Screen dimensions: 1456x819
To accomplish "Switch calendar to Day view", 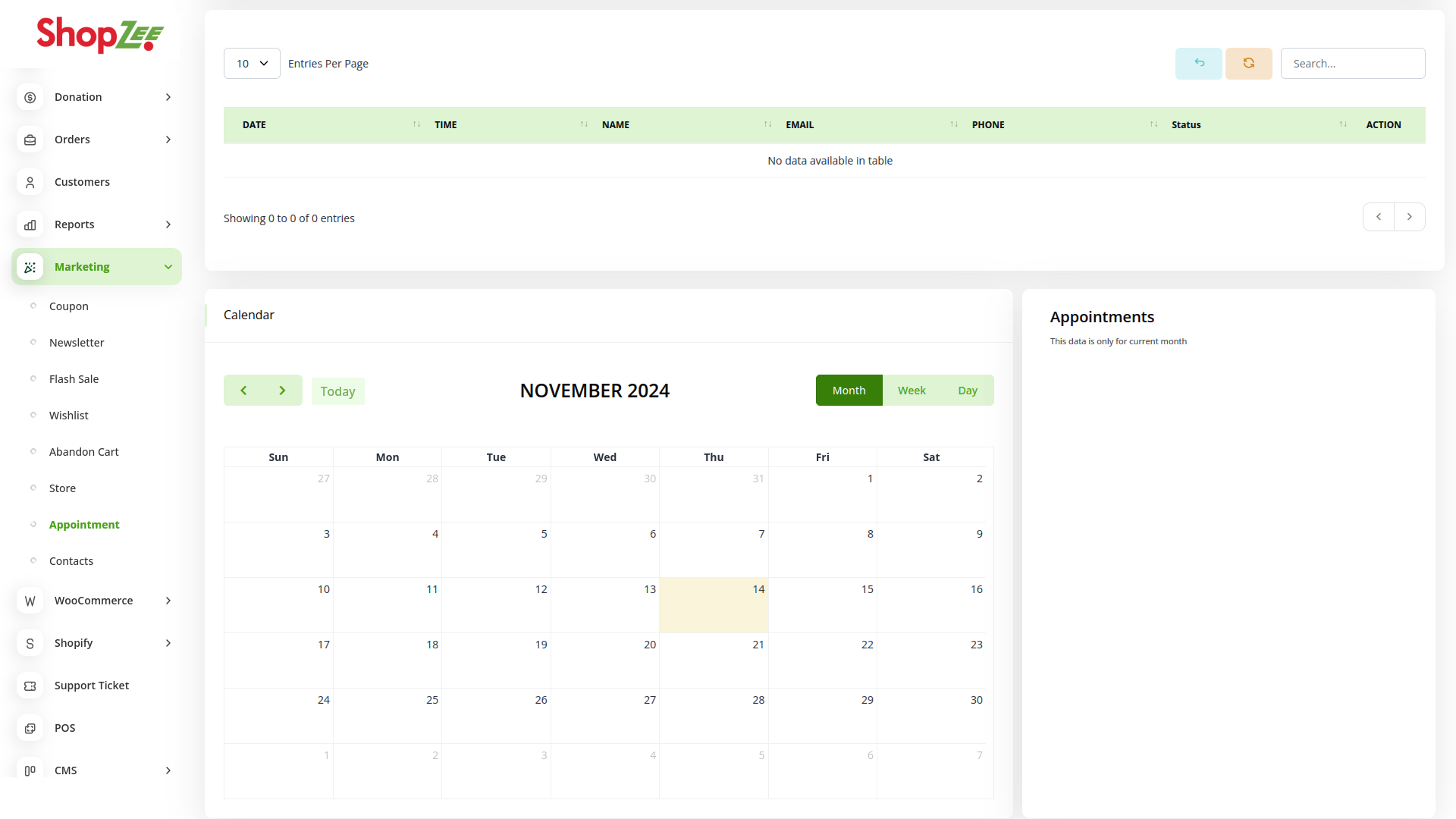I will pyautogui.click(x=967, y=391).
